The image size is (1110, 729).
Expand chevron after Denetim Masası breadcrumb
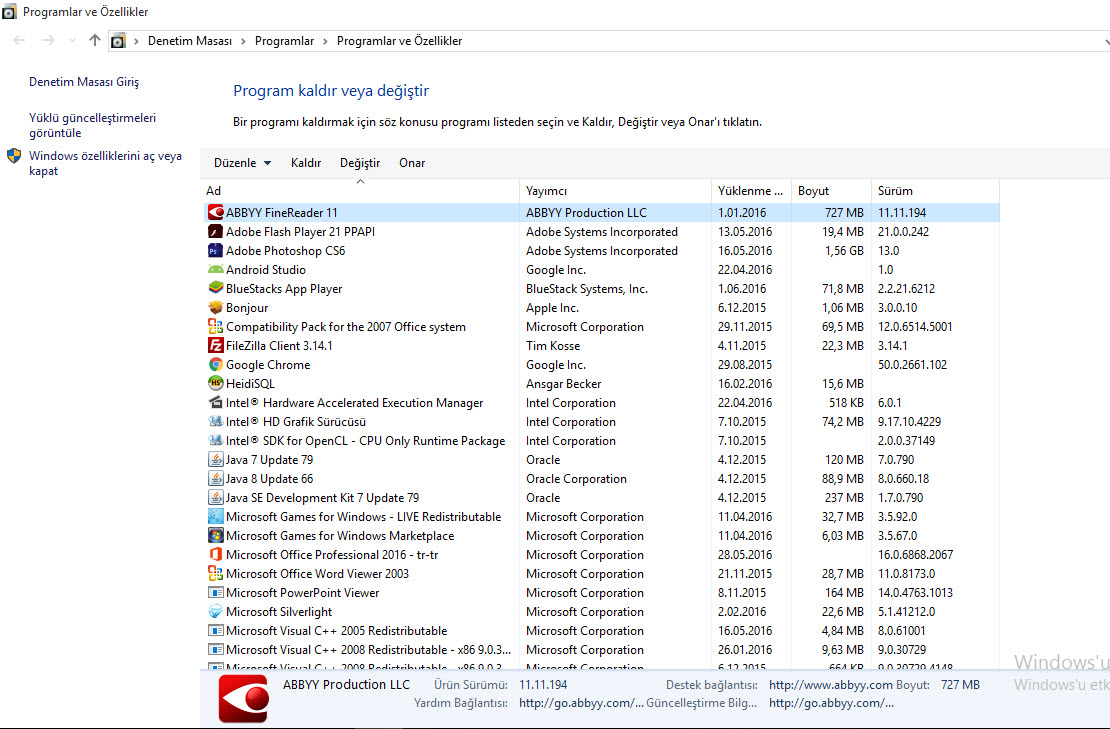coord(244,41)
